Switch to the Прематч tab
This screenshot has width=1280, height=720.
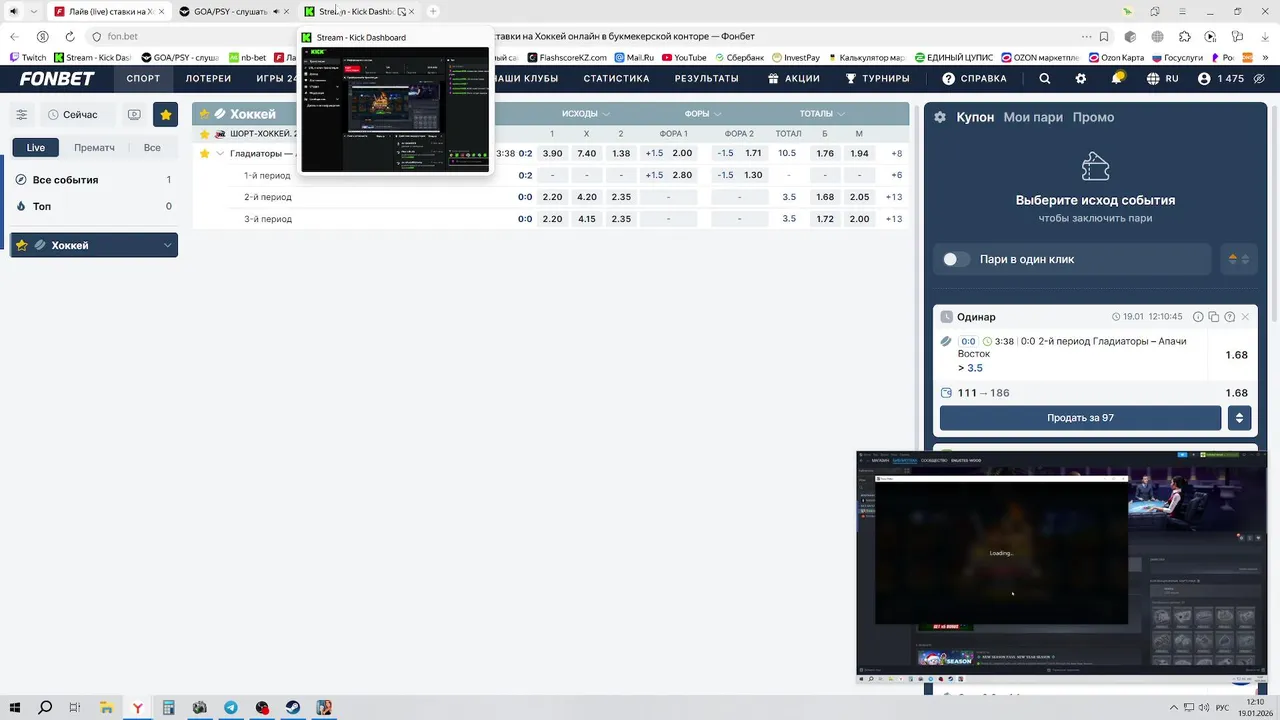pyautogui.click(x=94, y=148)
